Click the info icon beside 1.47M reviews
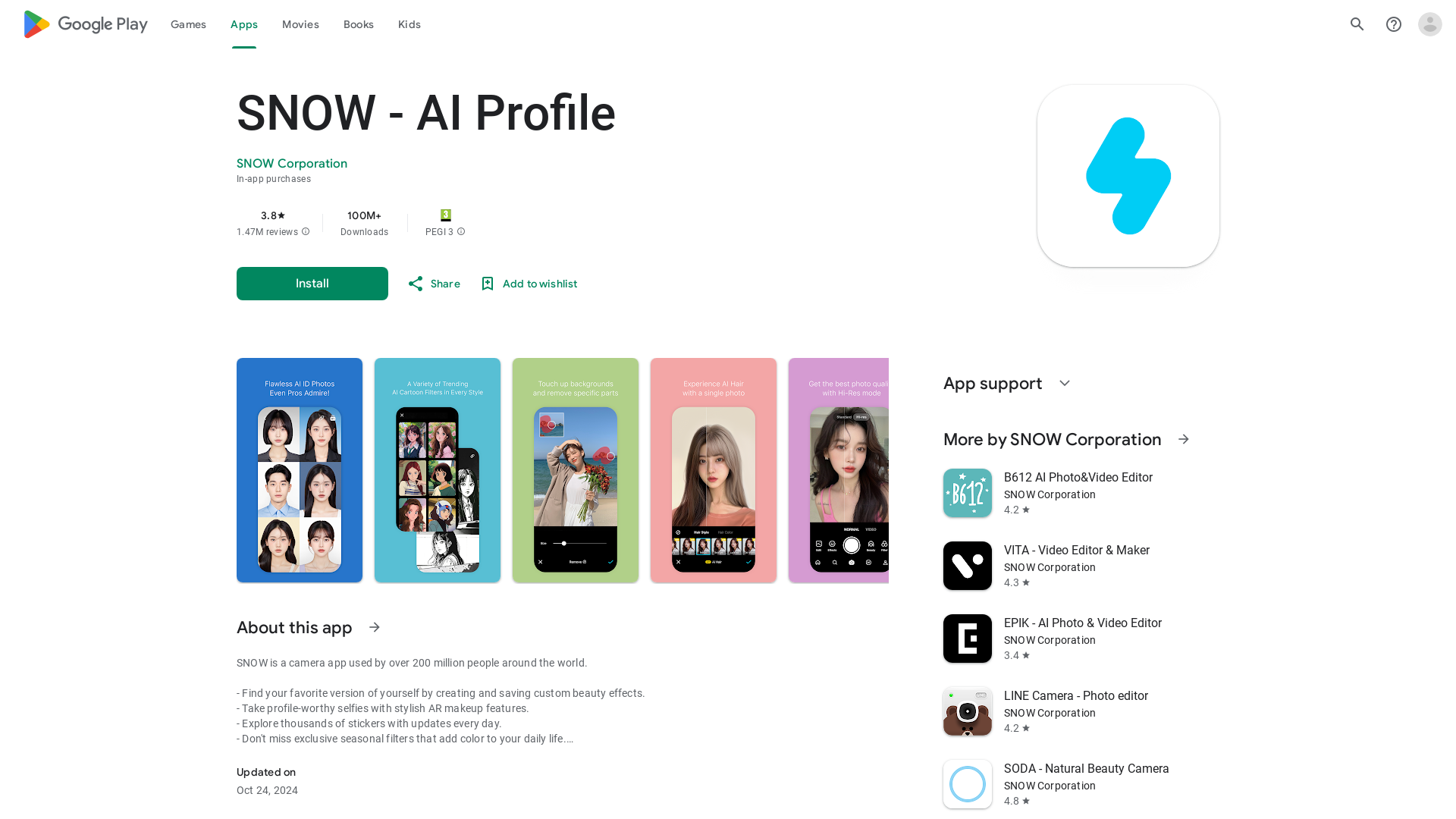Image resolution: width=1456 pixels, height=819 pixels. [x=306, y=232]
